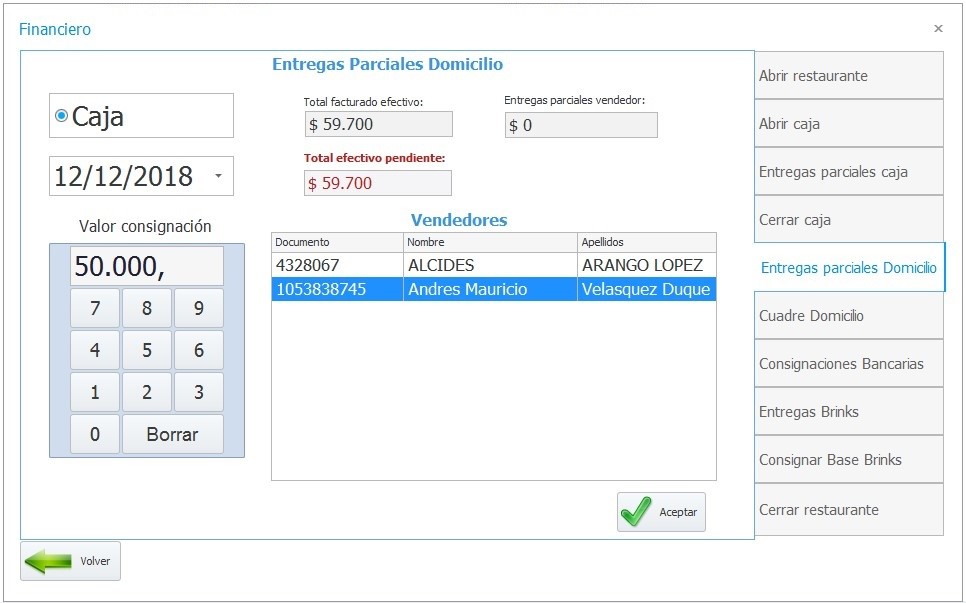Click the green arrow icon on Volver

(x=48, y=561)
